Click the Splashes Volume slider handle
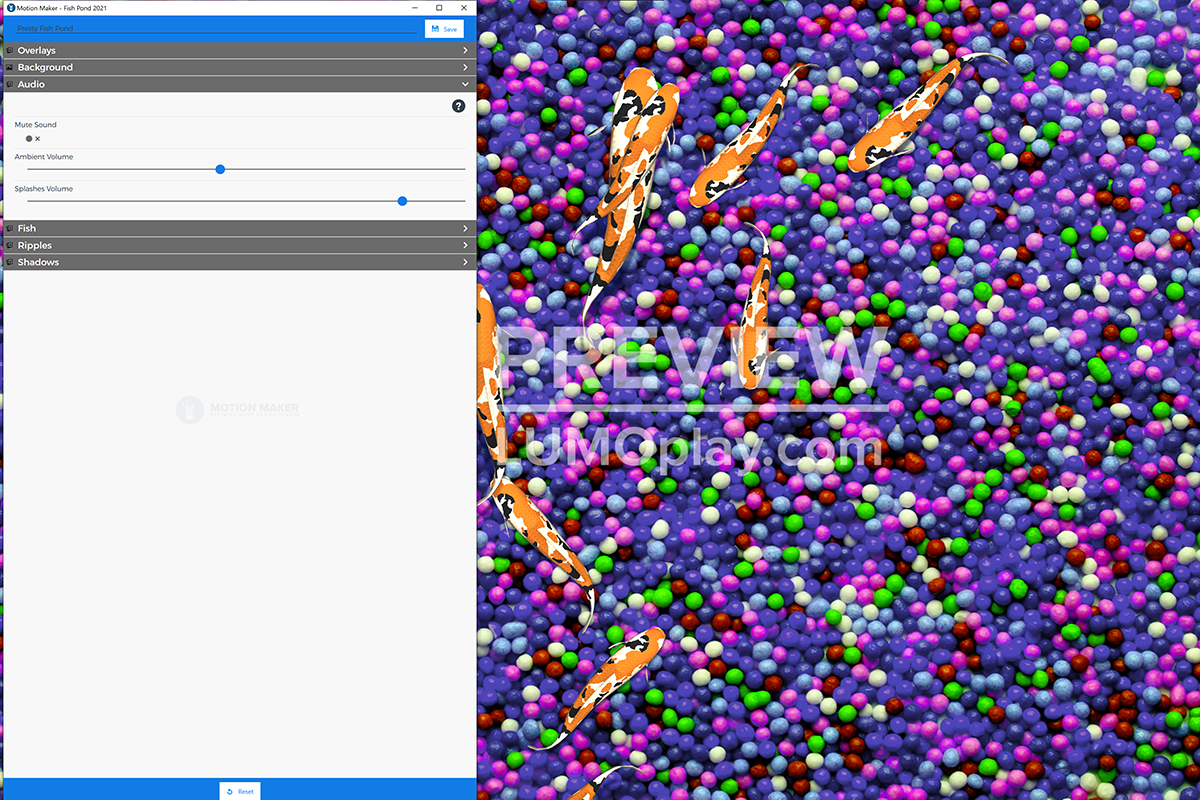 [402, 201]
